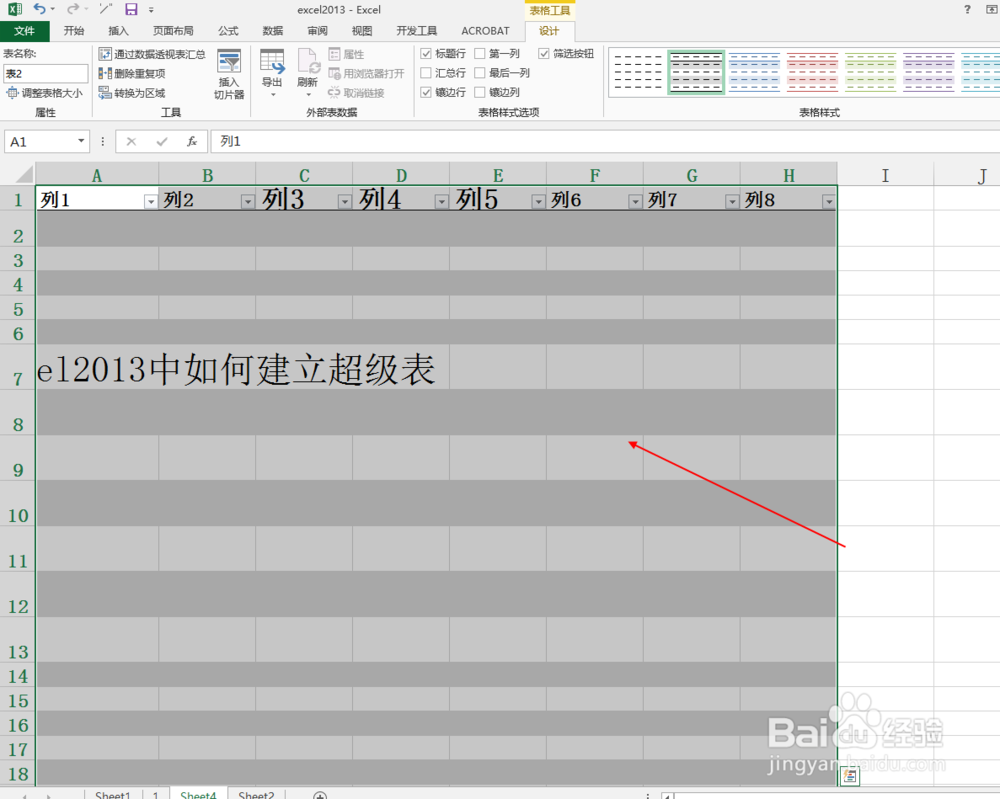Switch to the 开始 ribbon tab
This screenshot has width=1000, height=799.
[73, 30]
